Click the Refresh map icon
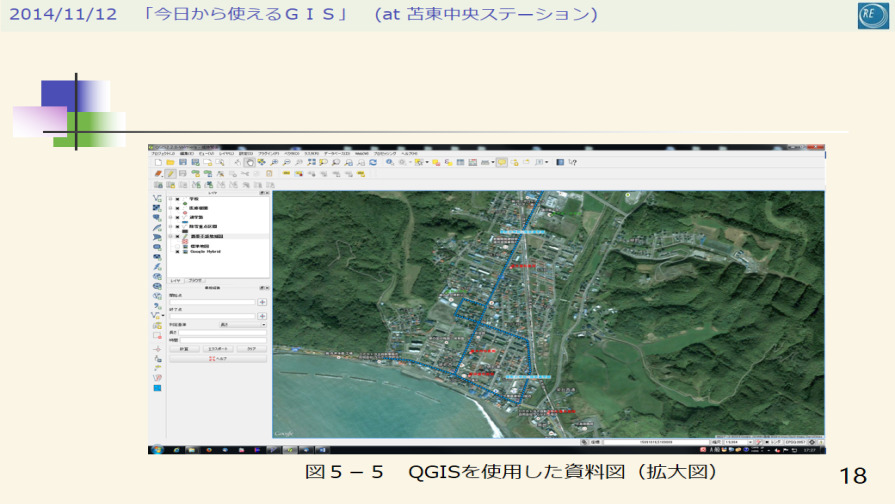Image resolution: width=895 pixels, height=504 pixels. tap(373, 161)
